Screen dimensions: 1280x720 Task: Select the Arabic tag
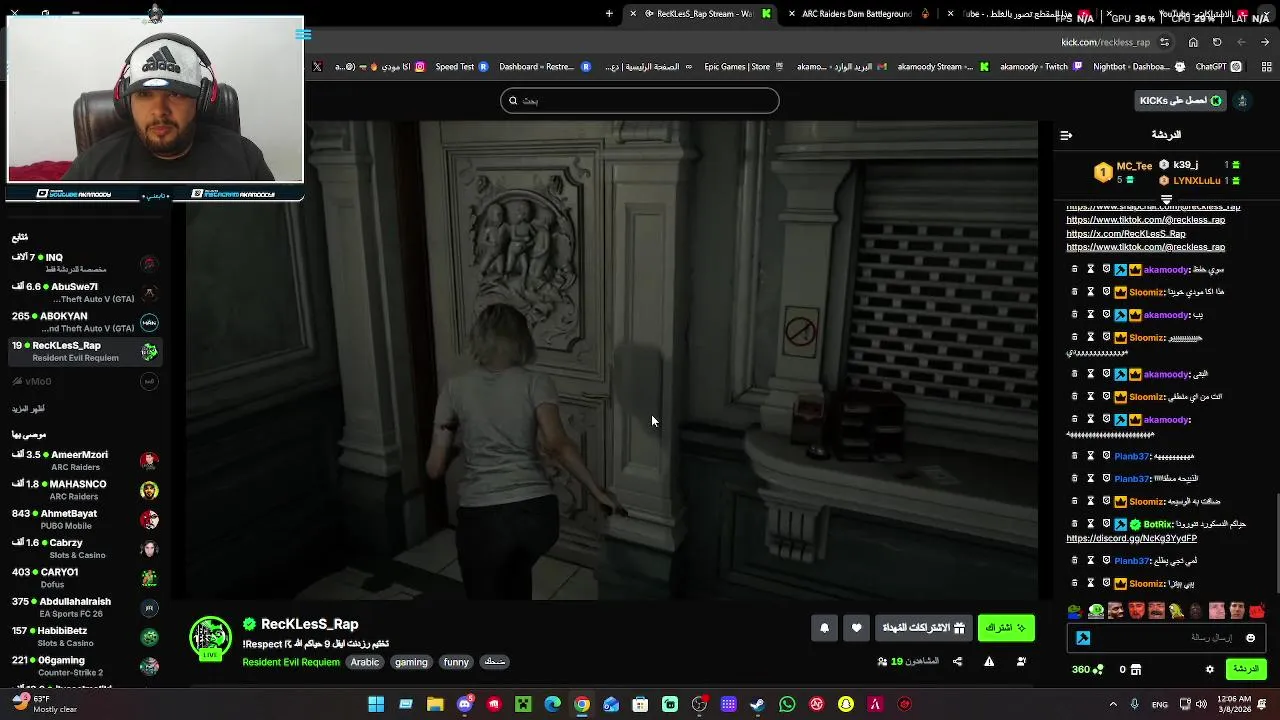point(365,662)
